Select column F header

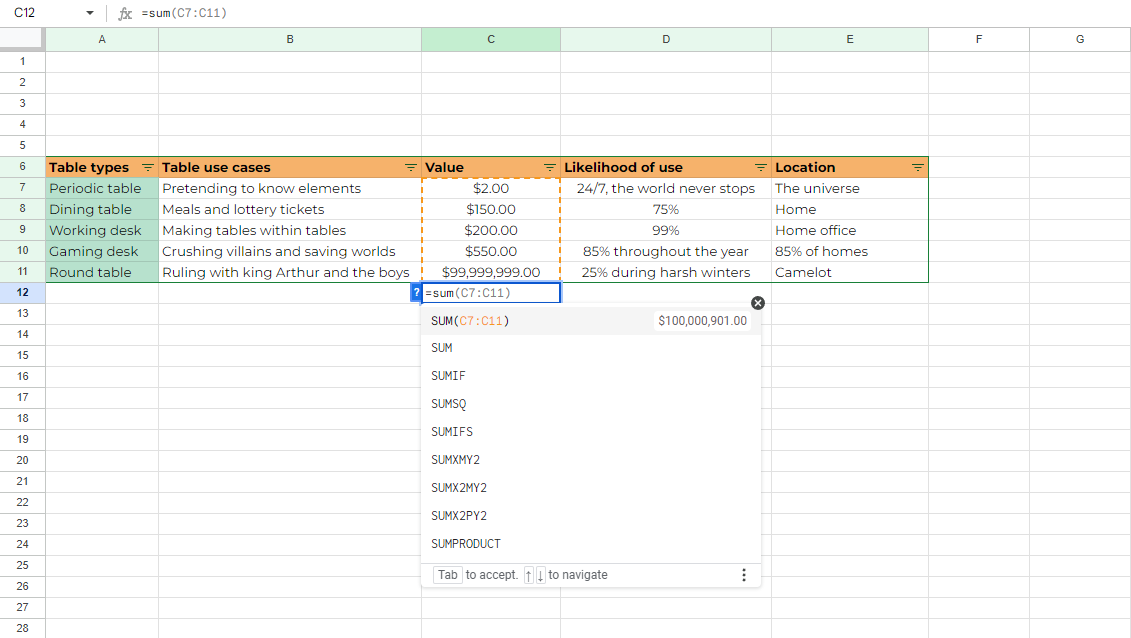tap(979, 40)
